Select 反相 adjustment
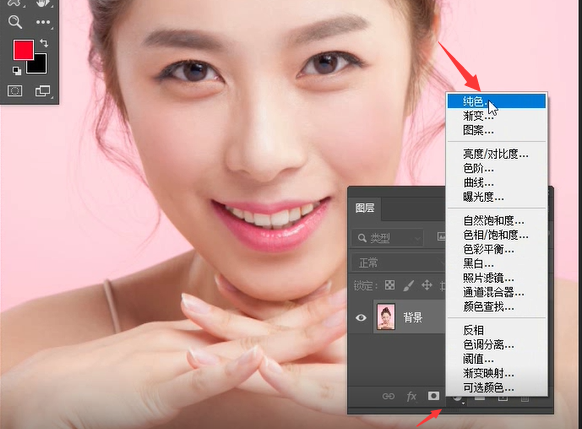Screen dimensions: 582x429 point(496,330)
